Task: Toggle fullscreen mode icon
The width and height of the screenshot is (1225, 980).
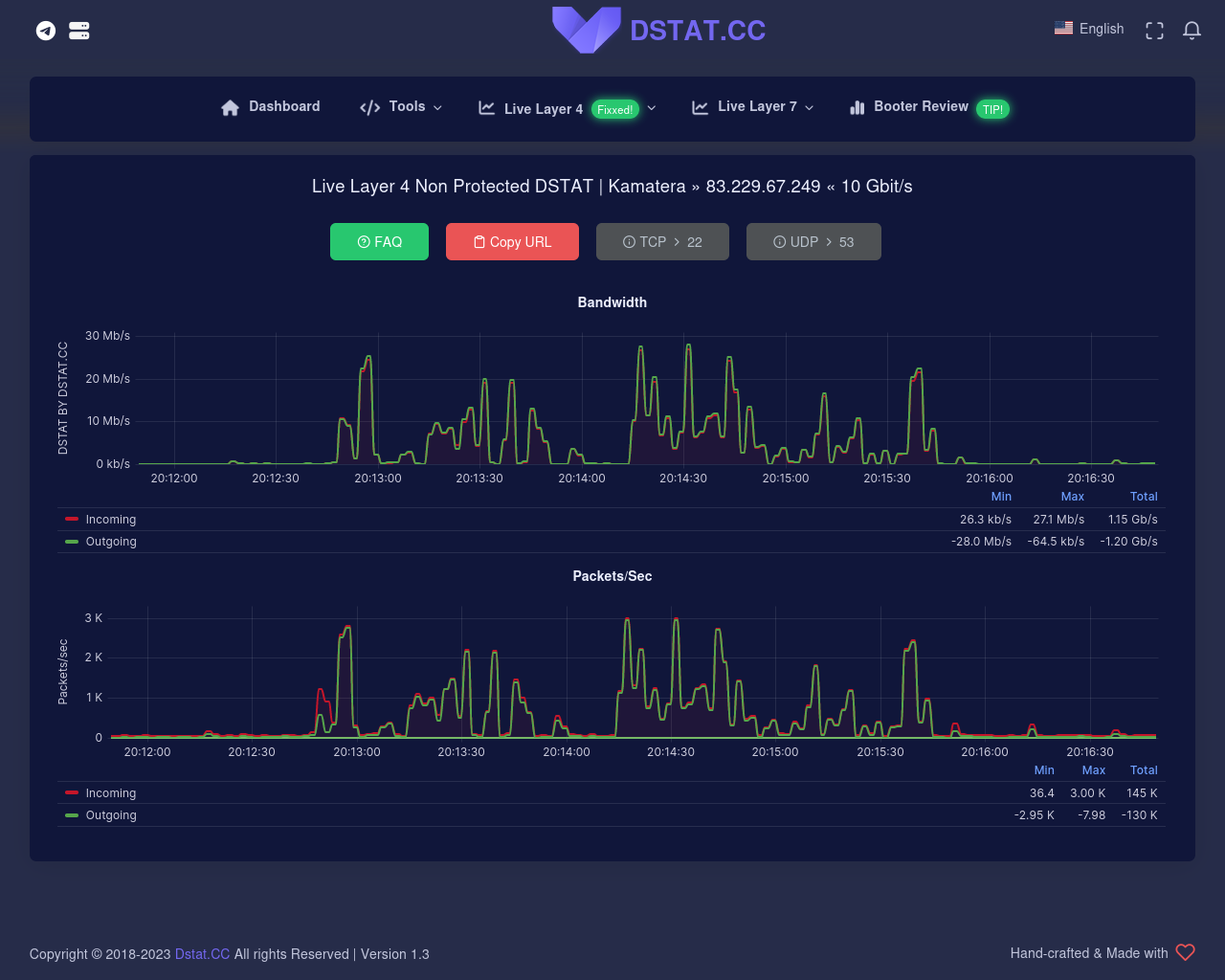Action: click(1154, 31)
